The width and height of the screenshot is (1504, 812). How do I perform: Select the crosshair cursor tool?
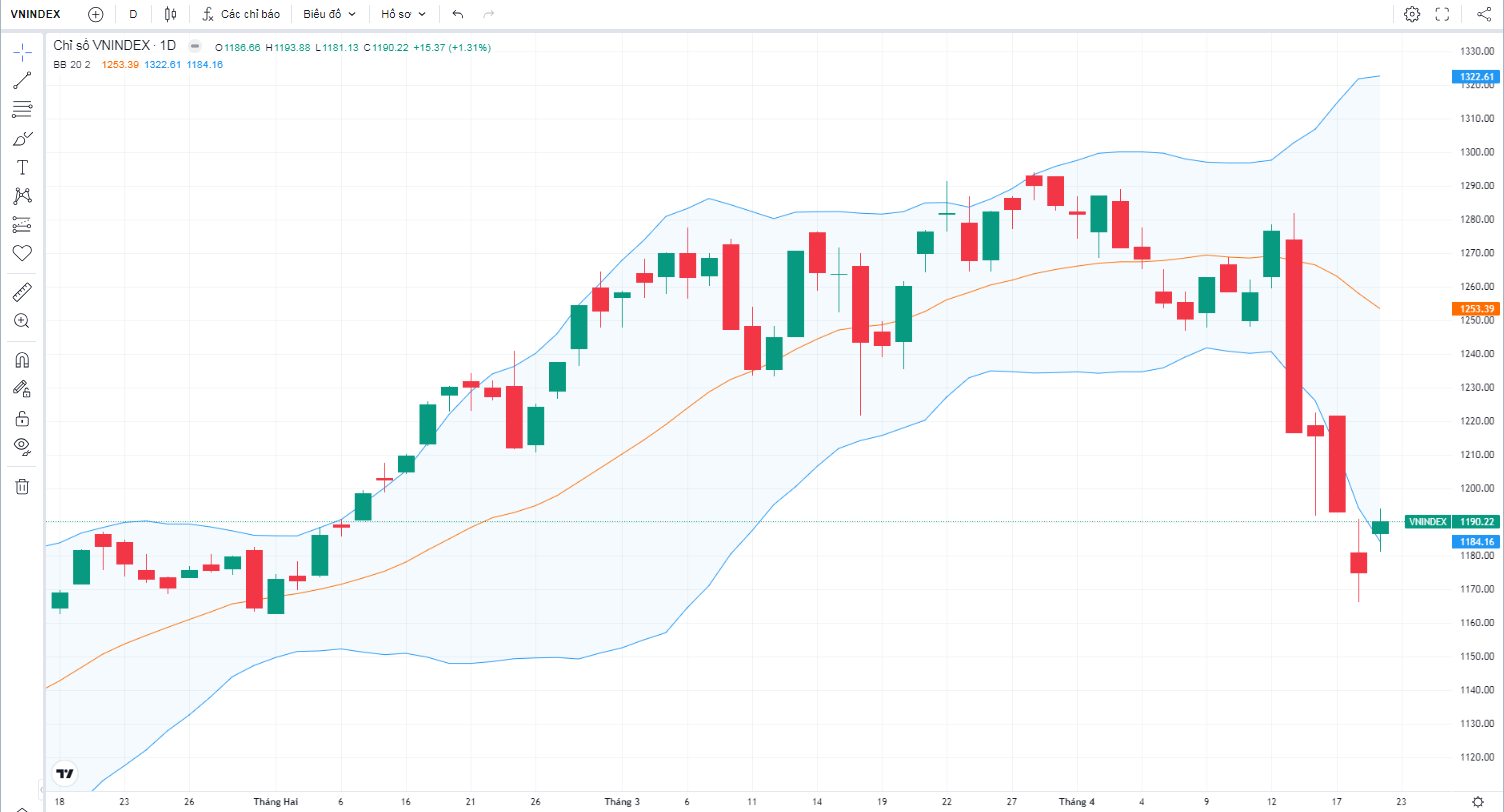point(22,50)
